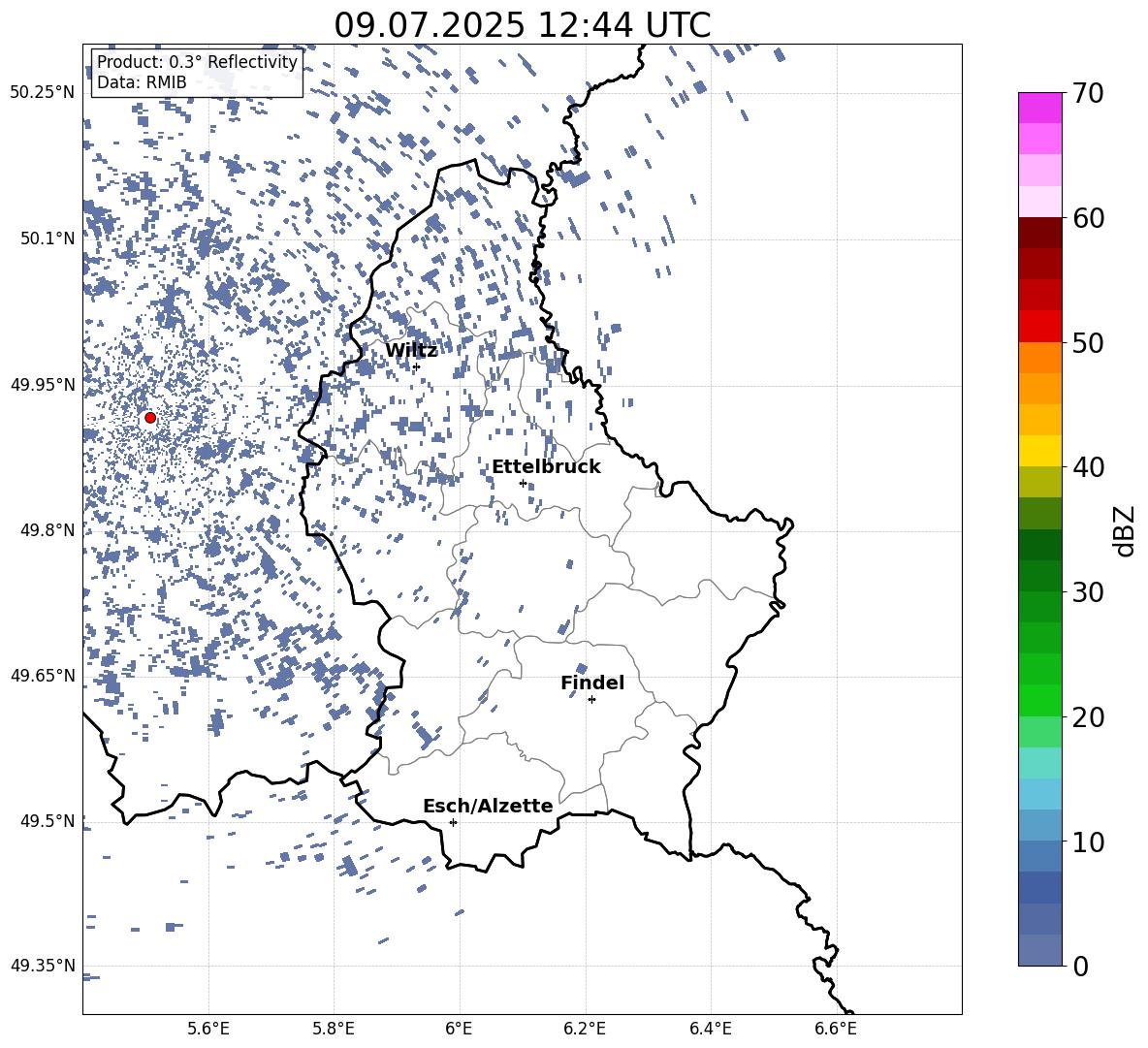Screen dimensions: 1148x1048
Task: Click the Esch/Alzette city label
Action: (489, 806)
